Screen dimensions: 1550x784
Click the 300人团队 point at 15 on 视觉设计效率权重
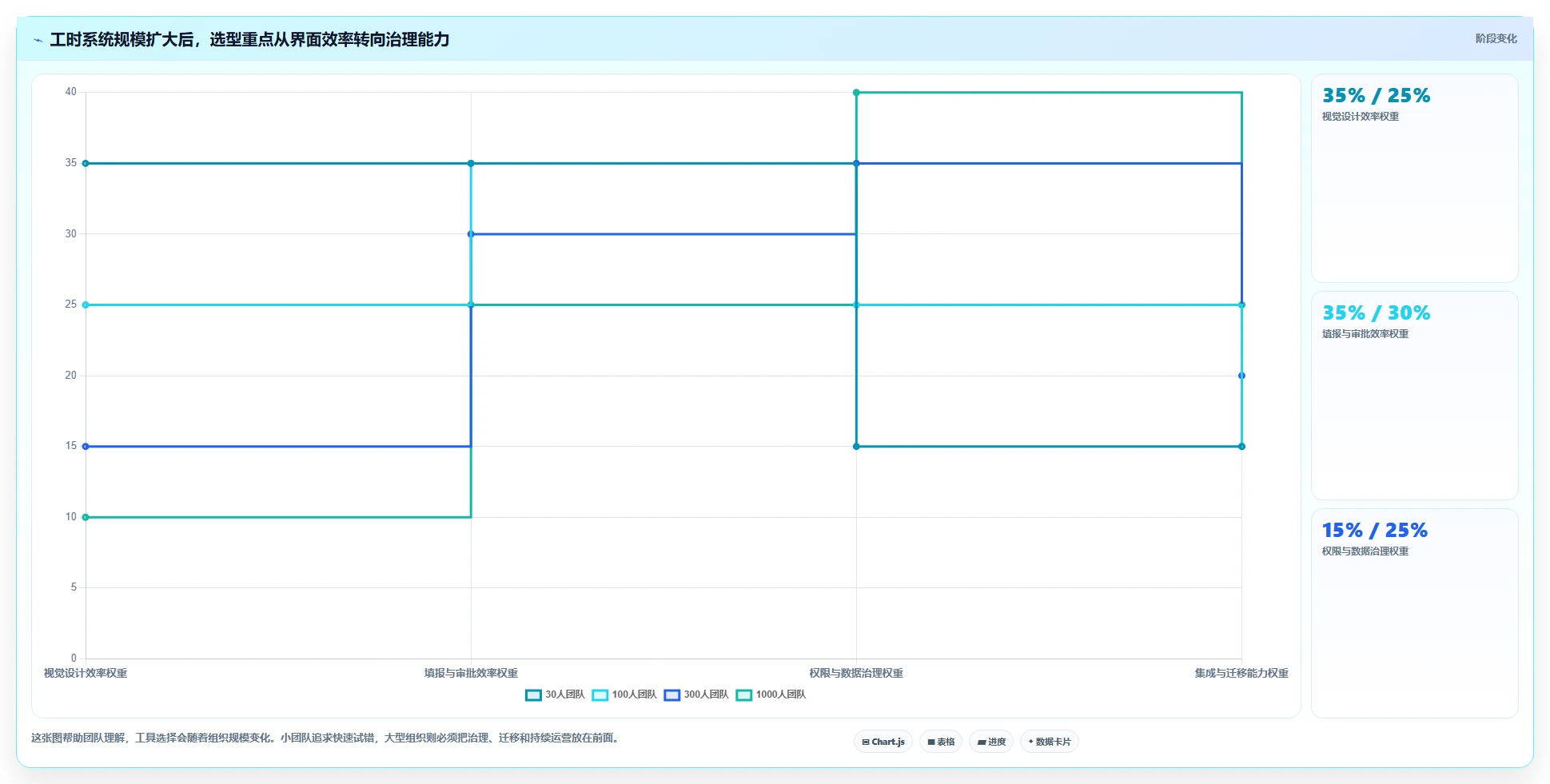(x=86, y=447)
